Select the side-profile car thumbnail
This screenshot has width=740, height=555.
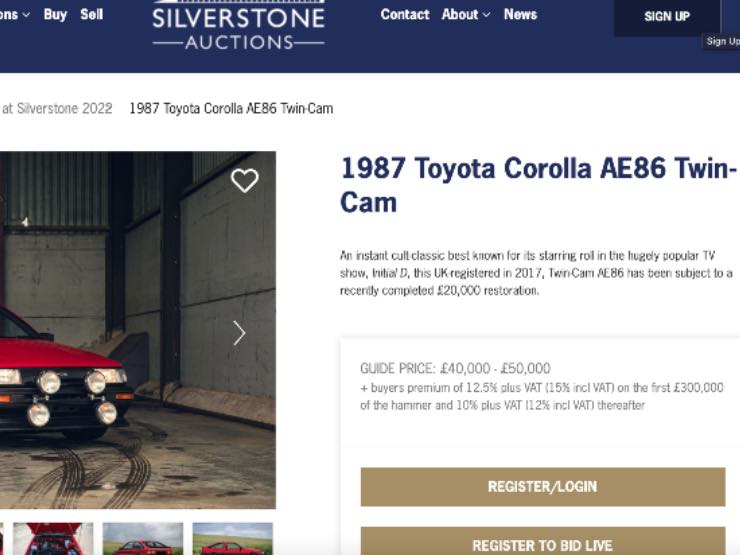(x=232, y=539)
